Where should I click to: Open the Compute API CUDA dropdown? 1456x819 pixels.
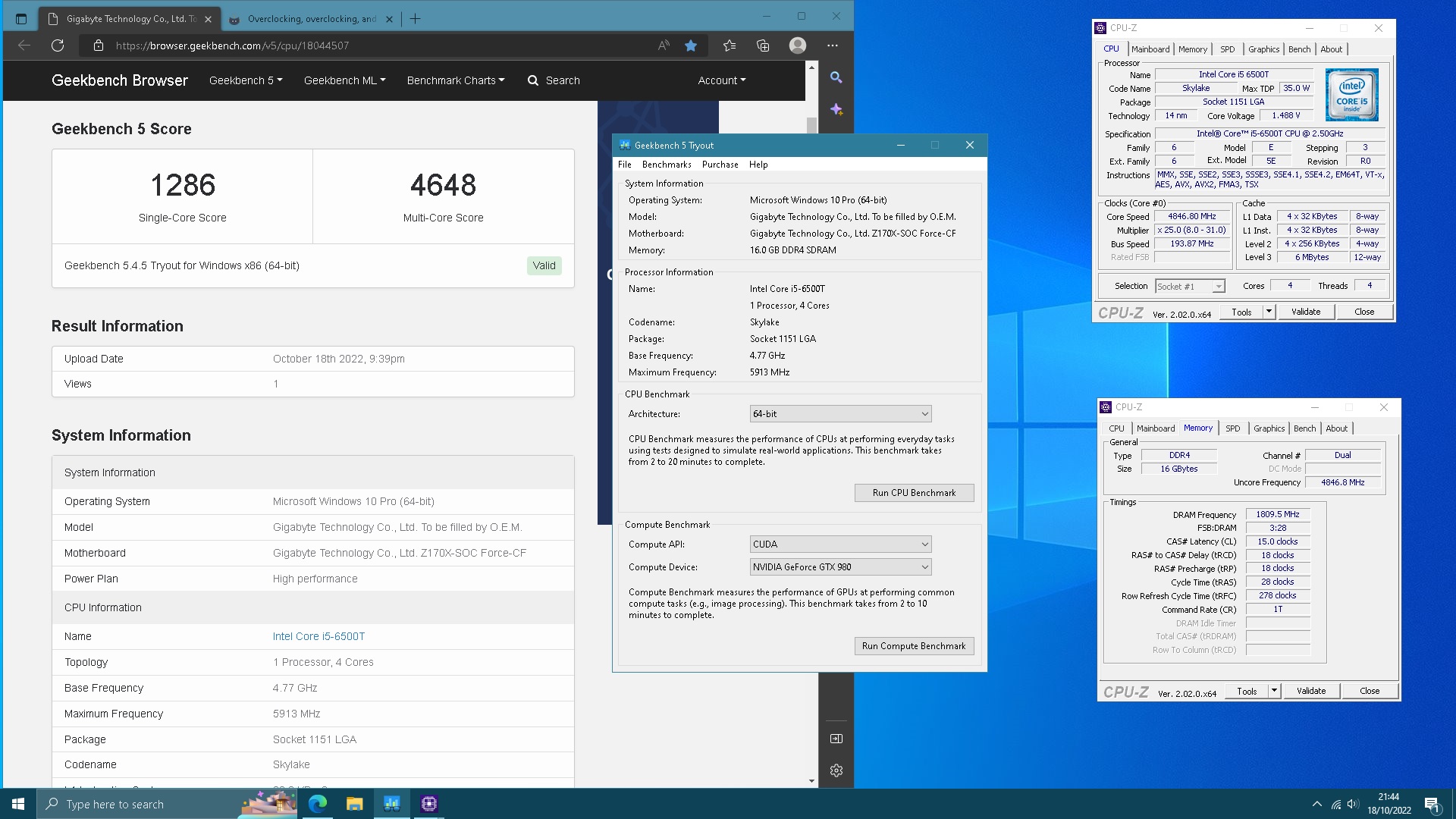(x=840, y=544)
